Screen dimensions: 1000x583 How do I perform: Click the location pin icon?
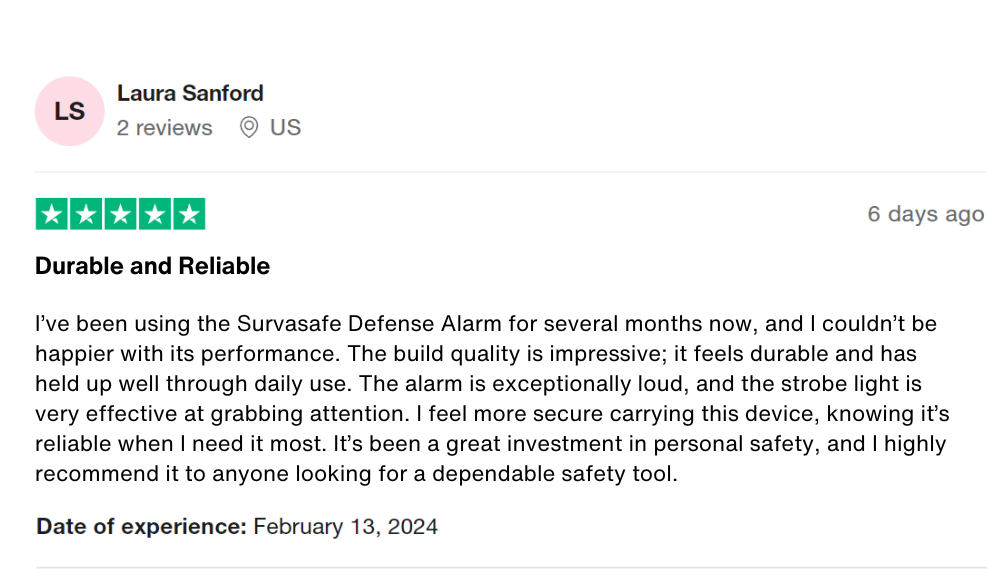click(x=249, y=128)
